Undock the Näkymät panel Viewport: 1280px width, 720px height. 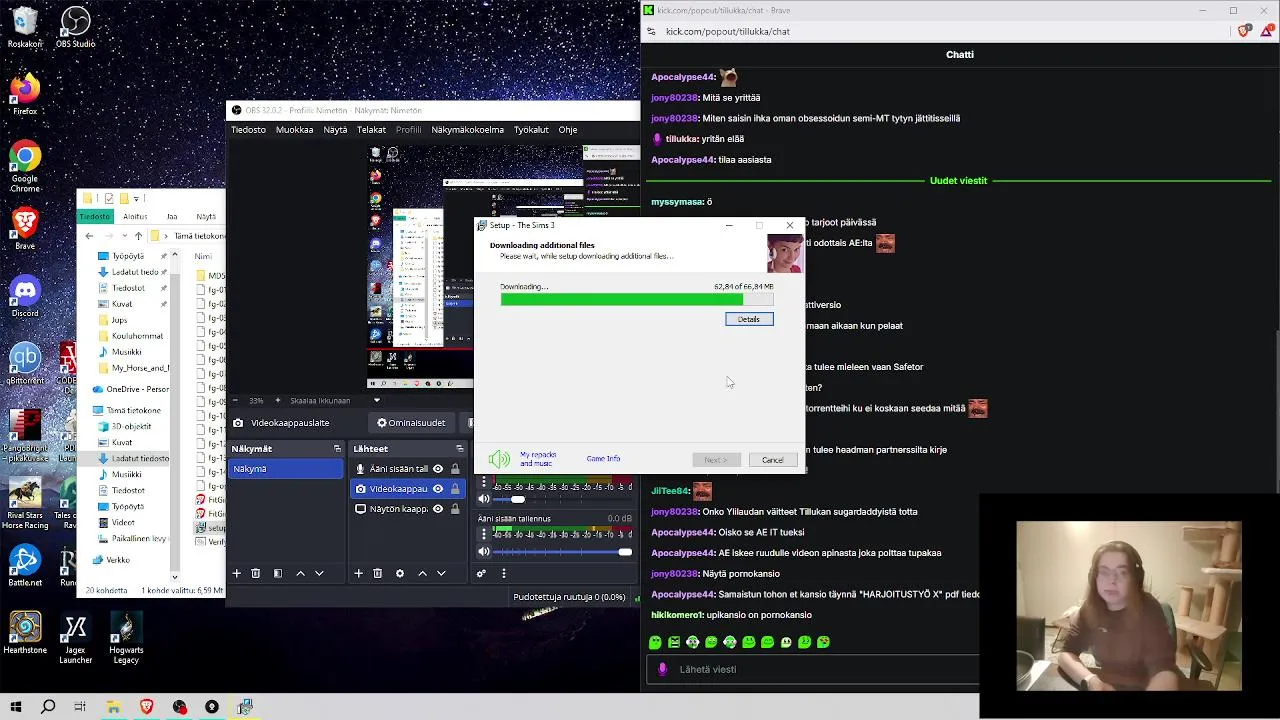click(x=338, y=449)
